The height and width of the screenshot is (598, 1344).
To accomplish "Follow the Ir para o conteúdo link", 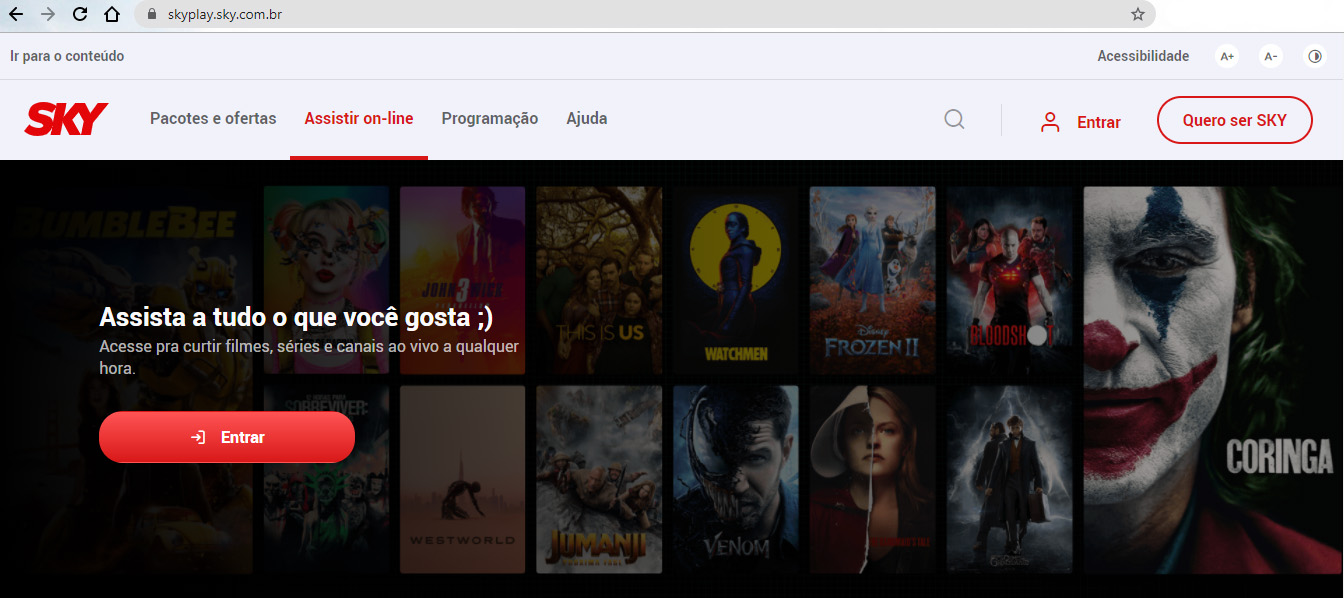I will (67, 56).
